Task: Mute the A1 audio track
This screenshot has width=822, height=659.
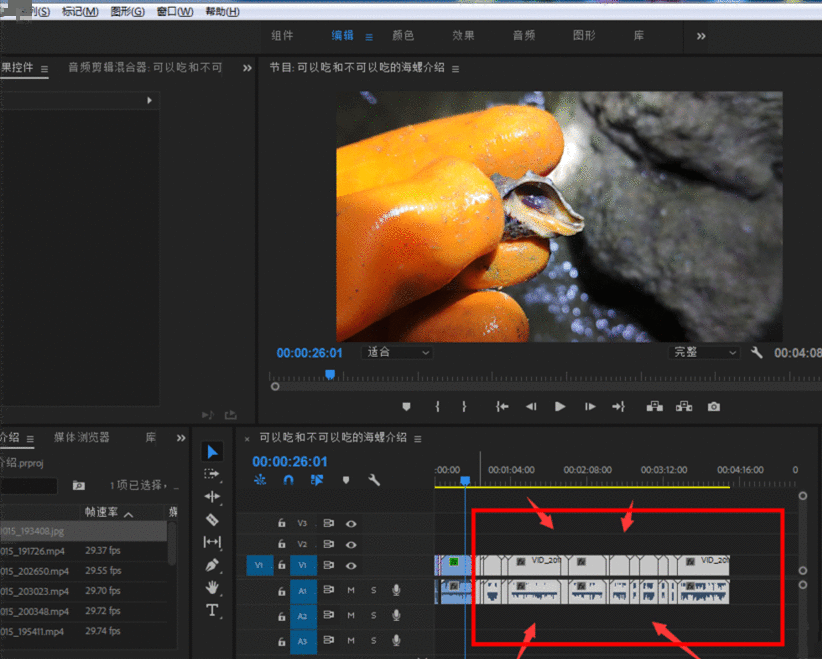Action: click(351, 590)
